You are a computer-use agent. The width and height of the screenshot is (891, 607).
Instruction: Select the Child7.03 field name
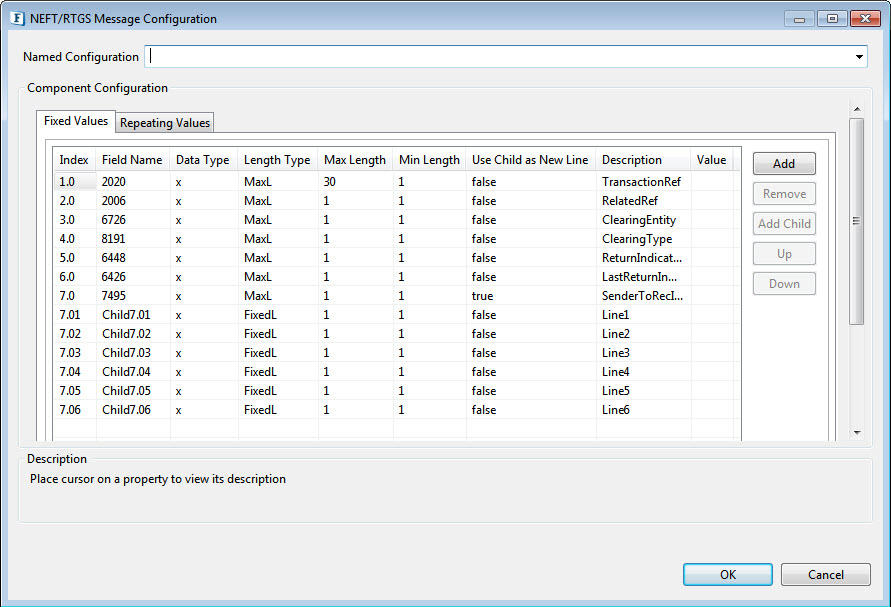point(126,352)
